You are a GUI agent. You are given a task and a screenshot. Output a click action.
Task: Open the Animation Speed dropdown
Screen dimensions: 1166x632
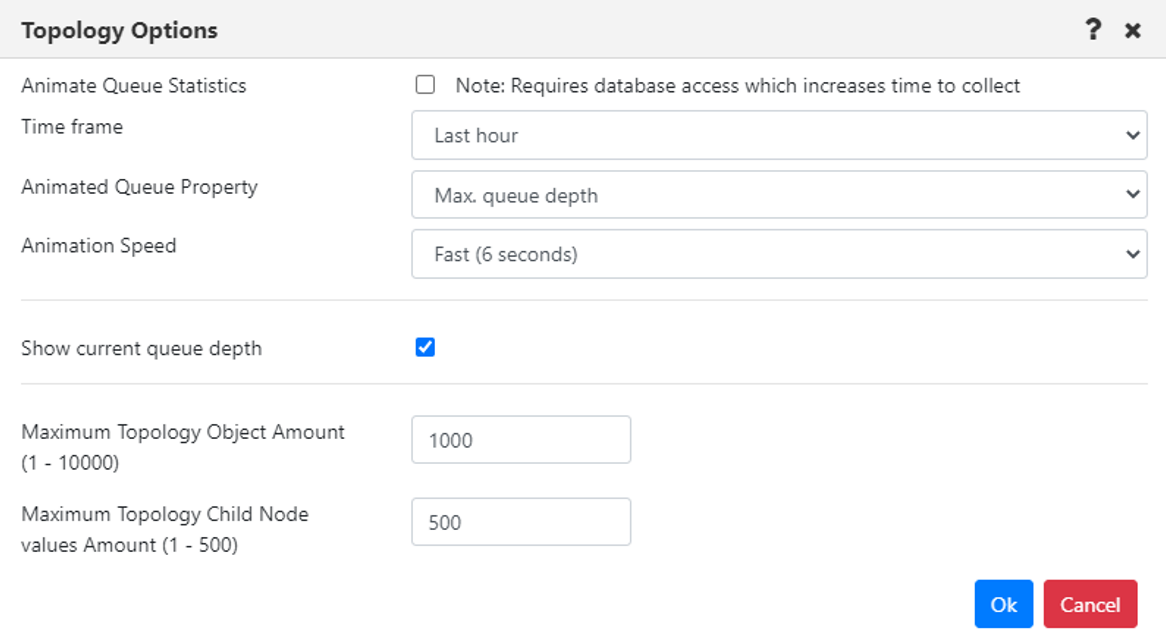(x=779, y=254)
